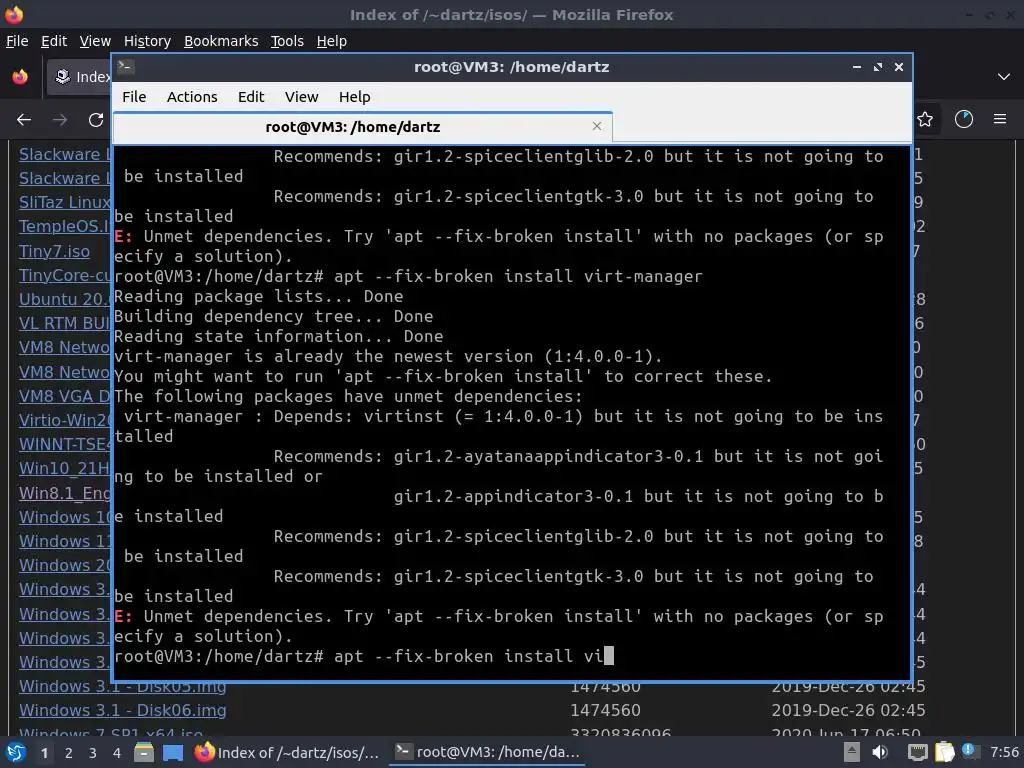The height and width of the screenshot is (768, 1024).
Task: Open the Slackware link, first in list
Action: (x=65, y=155)
